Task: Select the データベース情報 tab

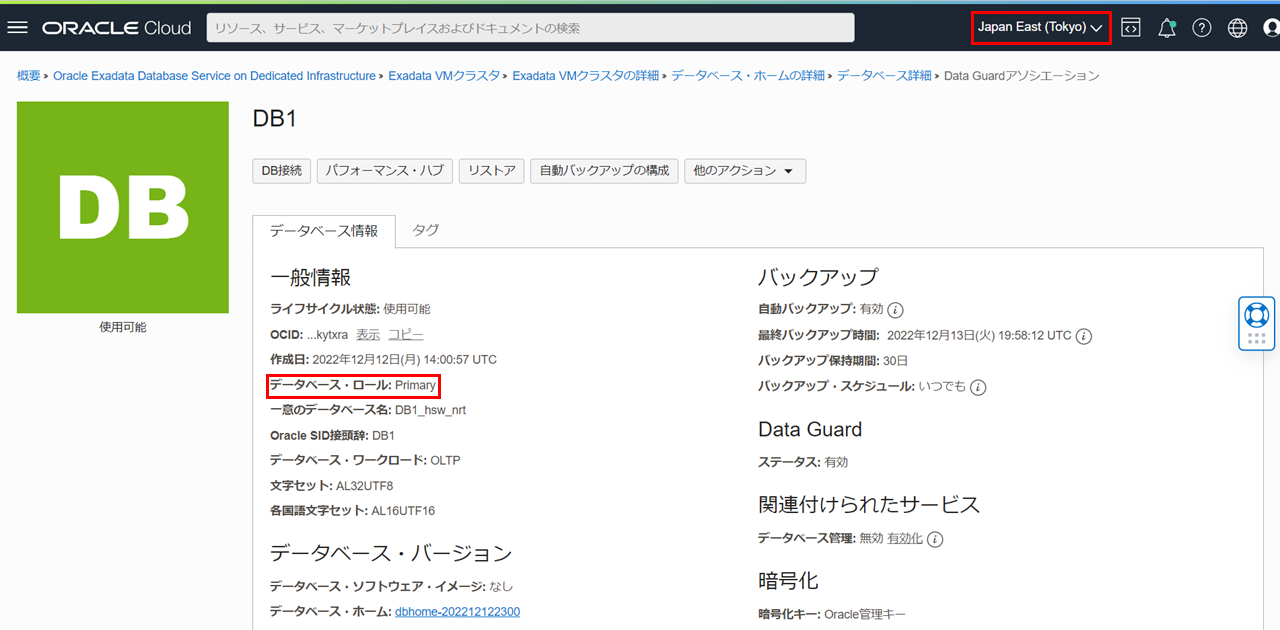Action: tap(324, 231)
